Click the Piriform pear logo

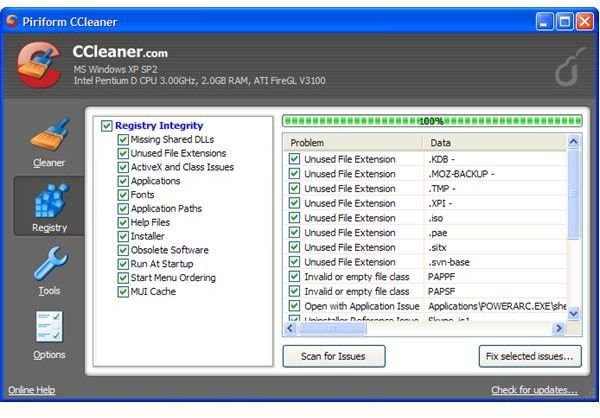[x=570, y=68]
